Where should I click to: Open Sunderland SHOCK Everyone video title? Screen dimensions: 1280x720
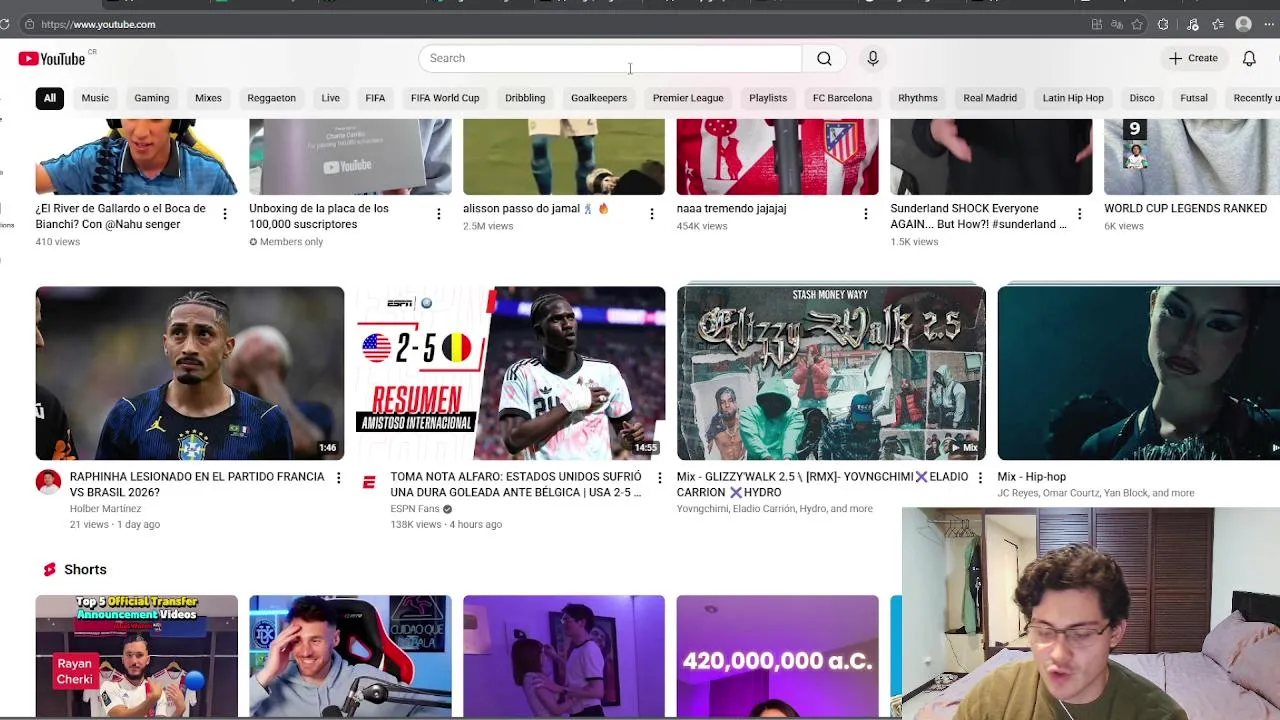pyautogui.click(x=978, y=216)
